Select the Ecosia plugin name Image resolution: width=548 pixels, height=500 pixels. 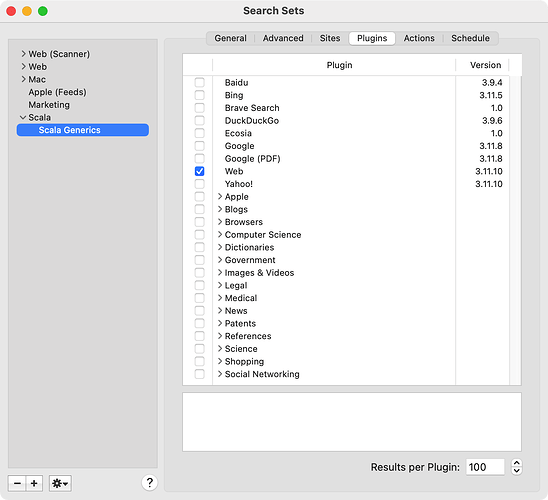(x=238, y=133)
